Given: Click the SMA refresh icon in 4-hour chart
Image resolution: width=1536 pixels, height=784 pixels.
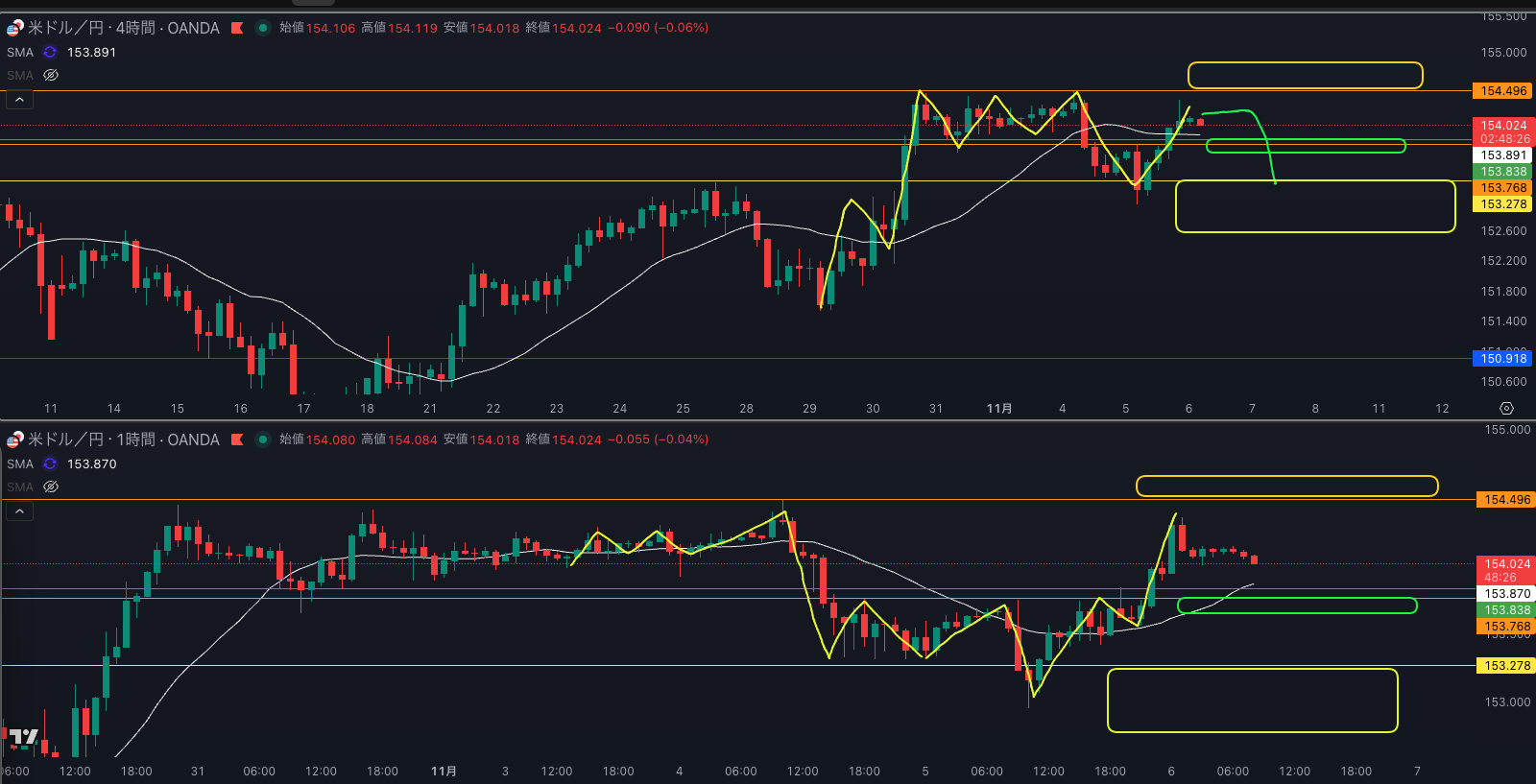Looking at the screenshot, I should click(50, 52).
